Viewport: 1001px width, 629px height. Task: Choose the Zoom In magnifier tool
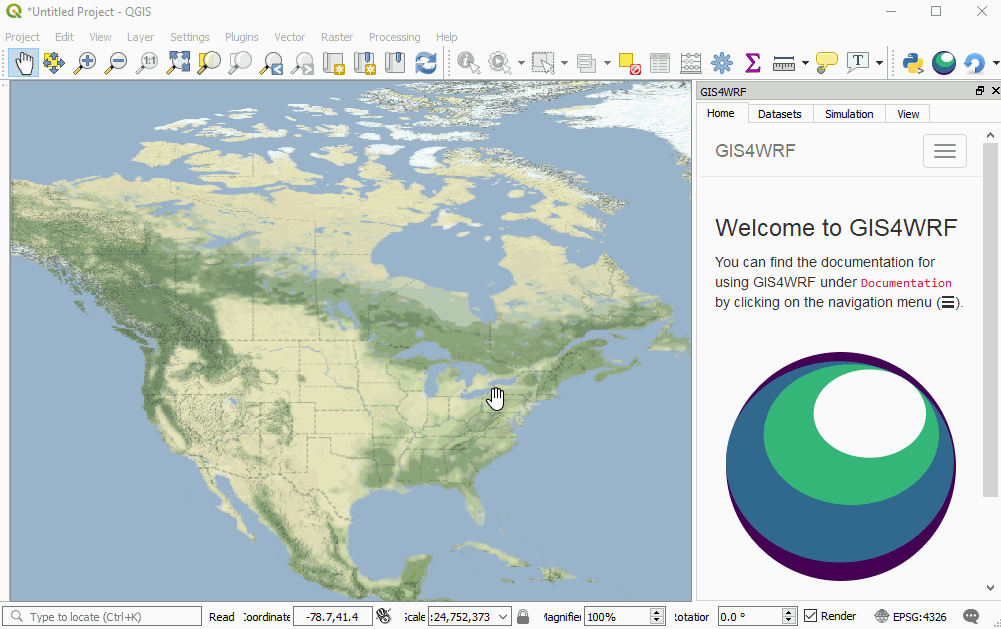(85, 63)
